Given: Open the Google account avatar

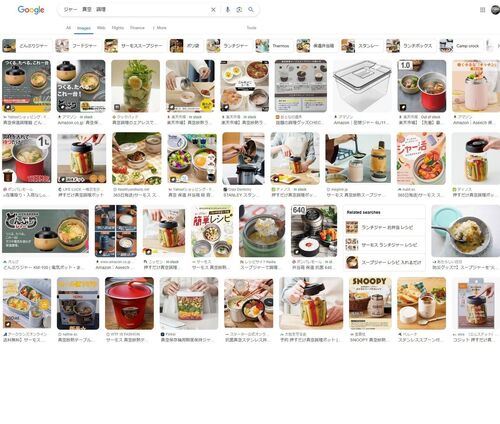Looking at the screenshot, I should pyautogui.click(x=496, y=10).
